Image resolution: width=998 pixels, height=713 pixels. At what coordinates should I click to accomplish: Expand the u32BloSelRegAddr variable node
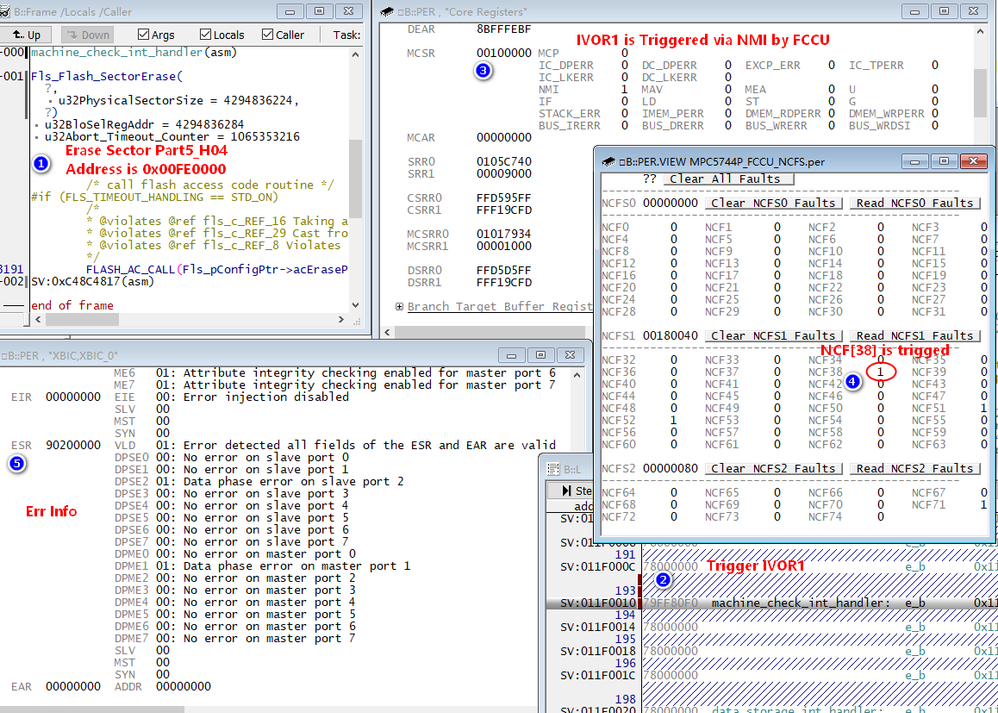point(37,125)
